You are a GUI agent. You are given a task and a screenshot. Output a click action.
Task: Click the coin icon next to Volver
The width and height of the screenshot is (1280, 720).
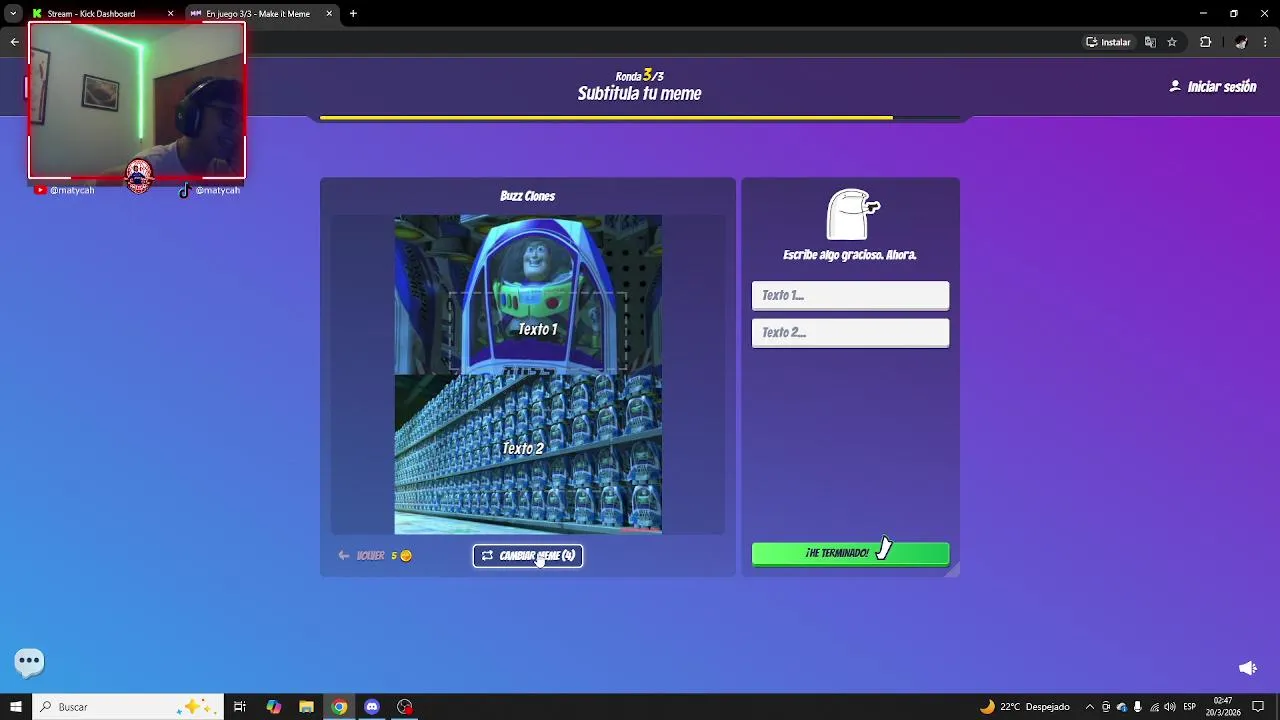405,556
